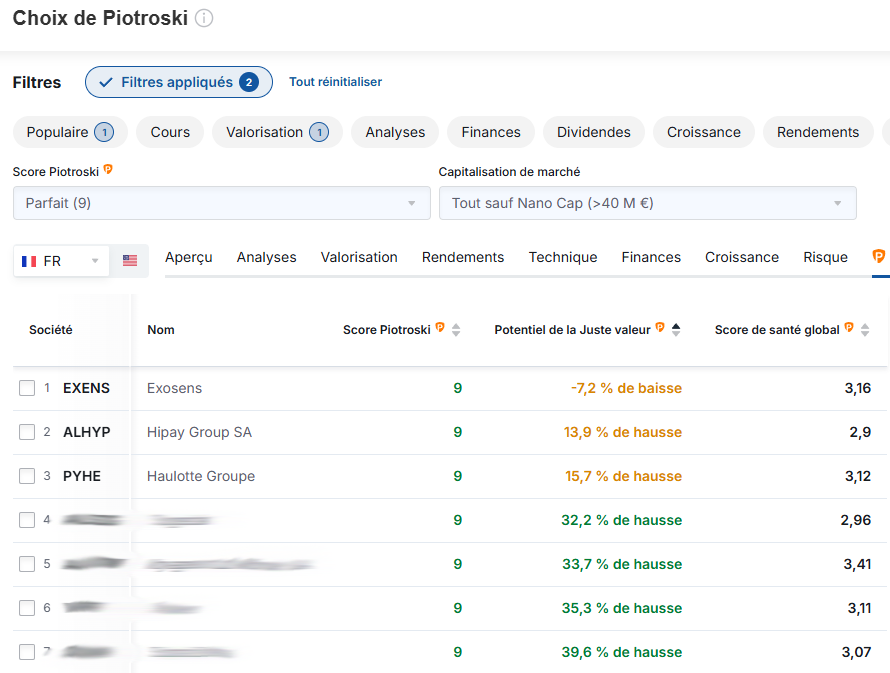Image resolution: width=890 pixels, height=673 pixels.
Task: Click the 15,7 % de hausse value
Action: 623,476
